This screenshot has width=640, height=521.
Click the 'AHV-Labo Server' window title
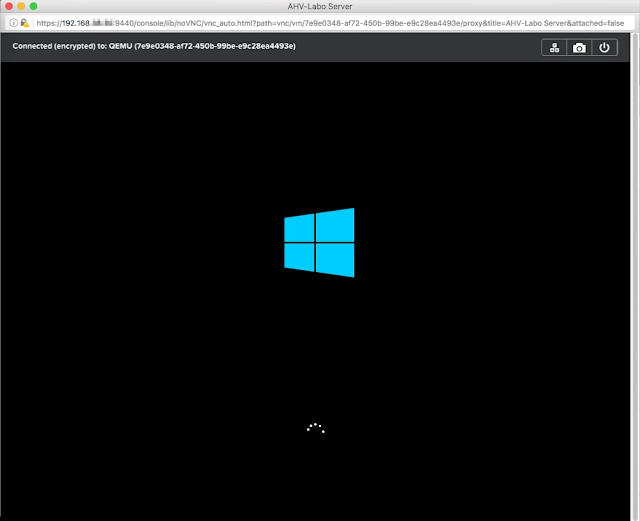click(x=320, y=6)
